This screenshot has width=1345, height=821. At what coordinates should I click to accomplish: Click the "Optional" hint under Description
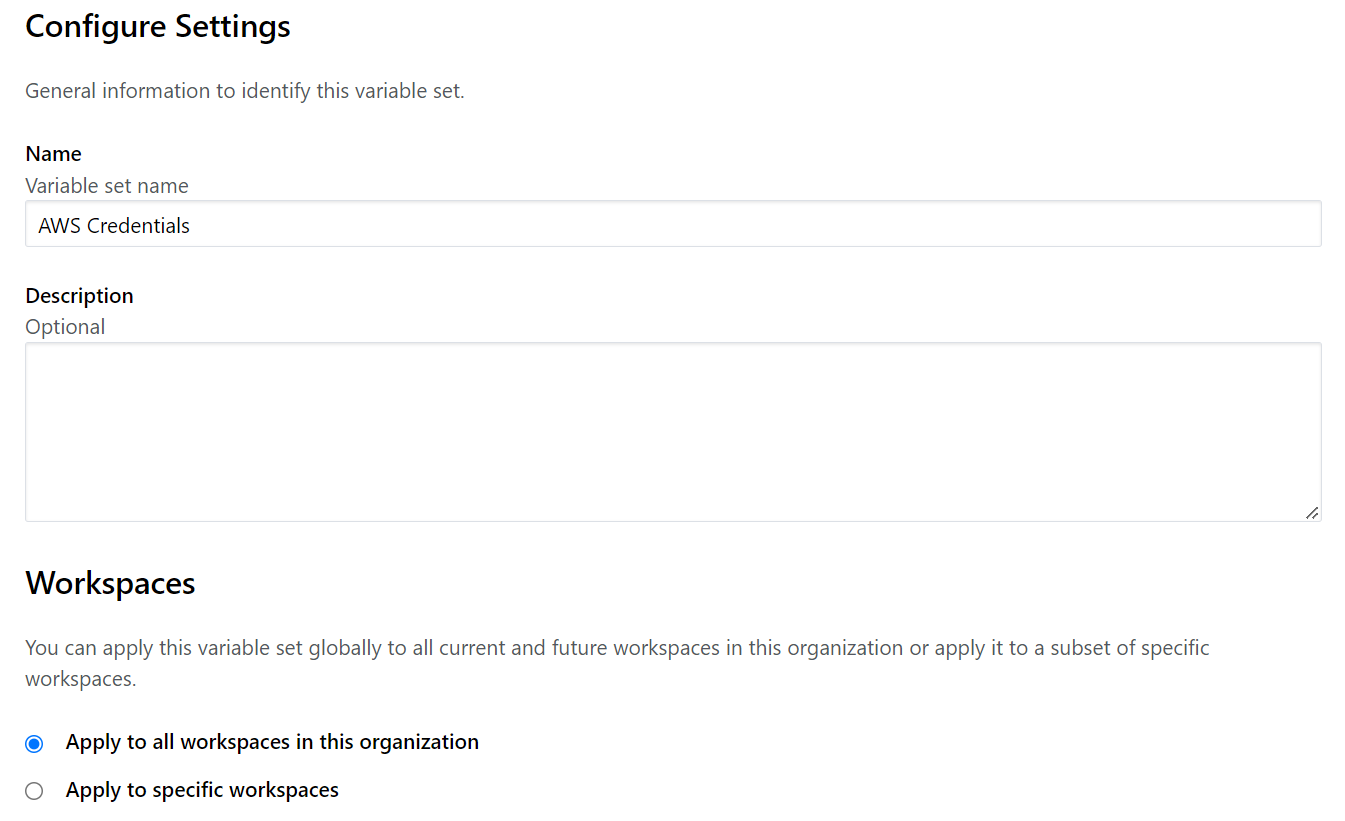tap(65, 327)
